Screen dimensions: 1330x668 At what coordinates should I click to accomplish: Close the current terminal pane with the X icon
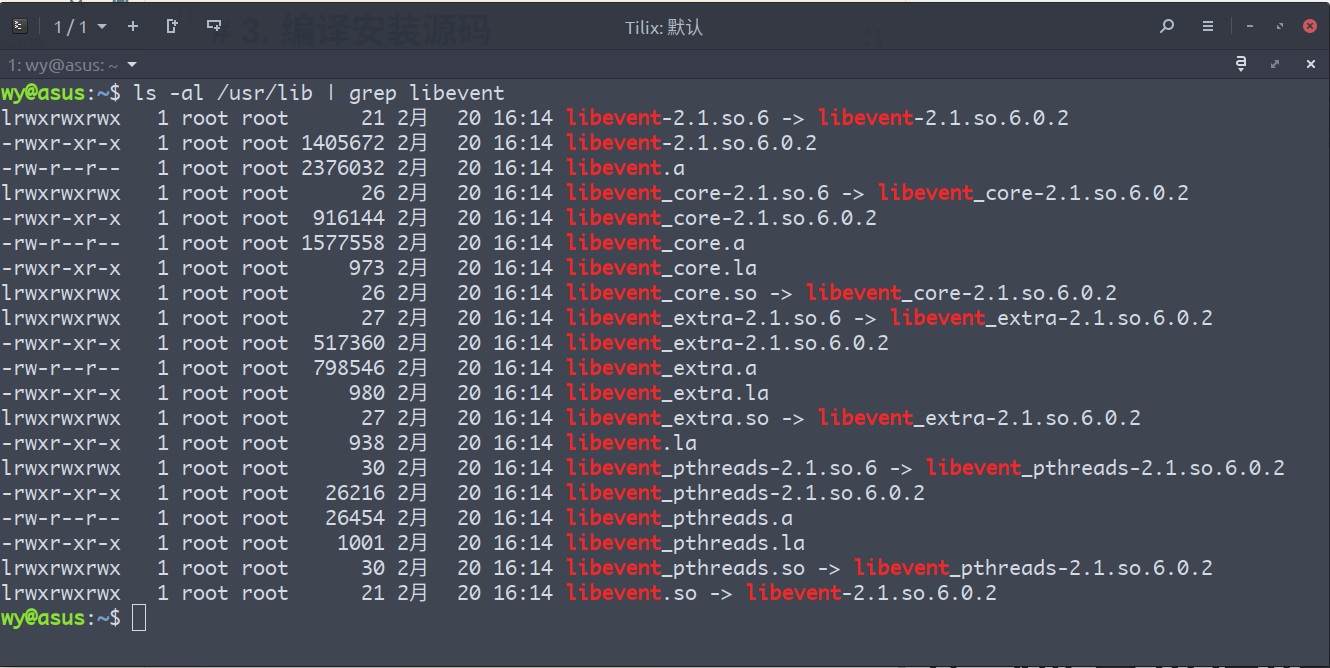coord(1310,63)
